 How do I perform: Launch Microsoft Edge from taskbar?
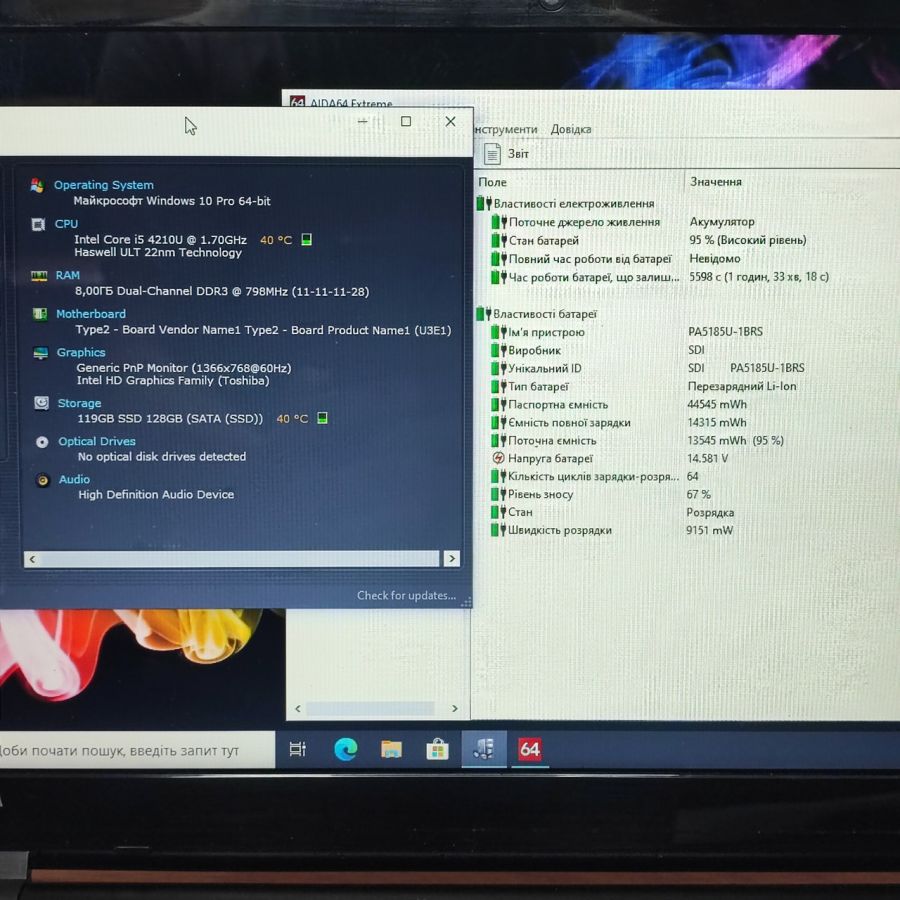tap(346, 749)
